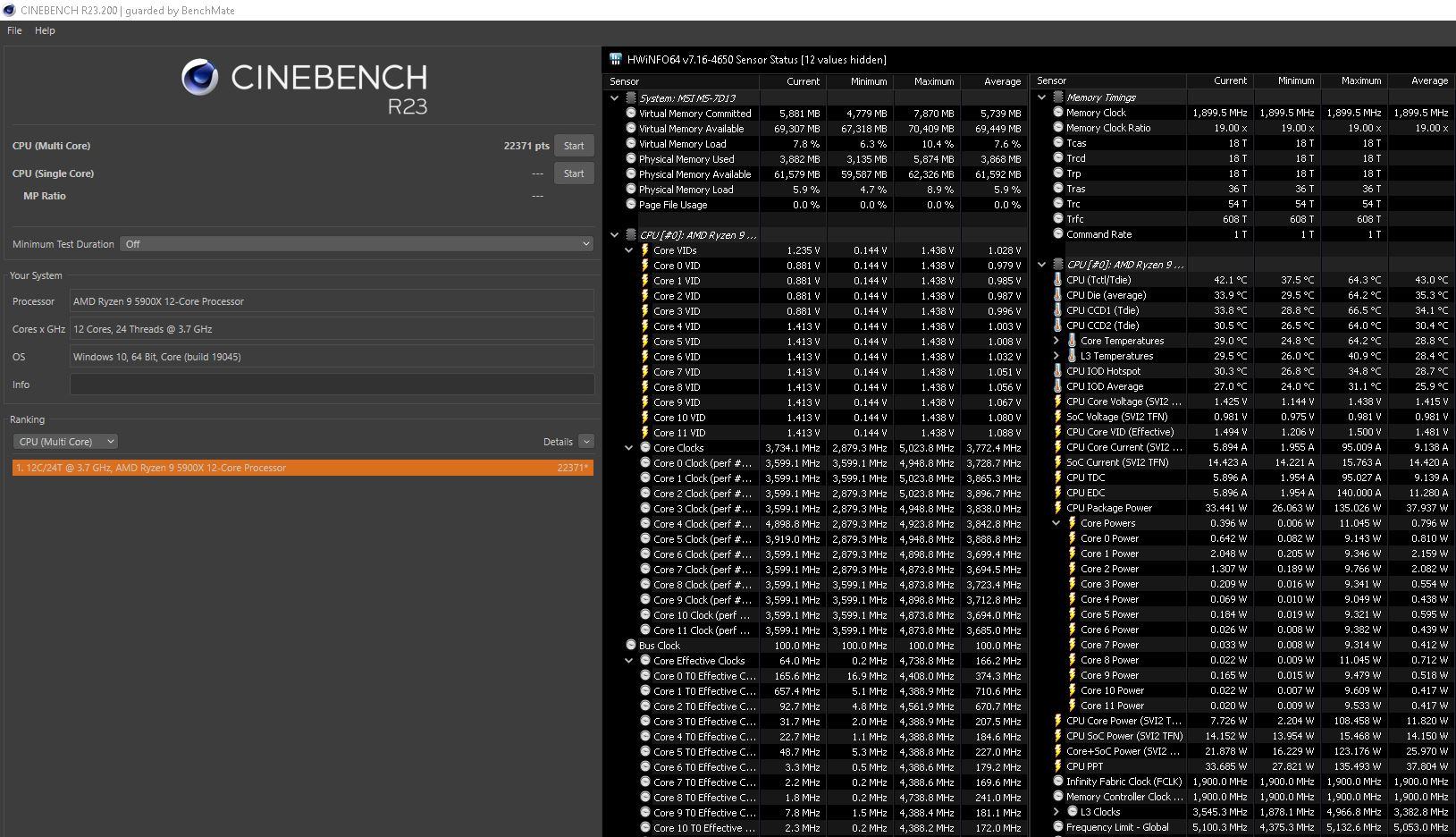
Task: Click the right panel Average column header
Action: (1421, 80)
